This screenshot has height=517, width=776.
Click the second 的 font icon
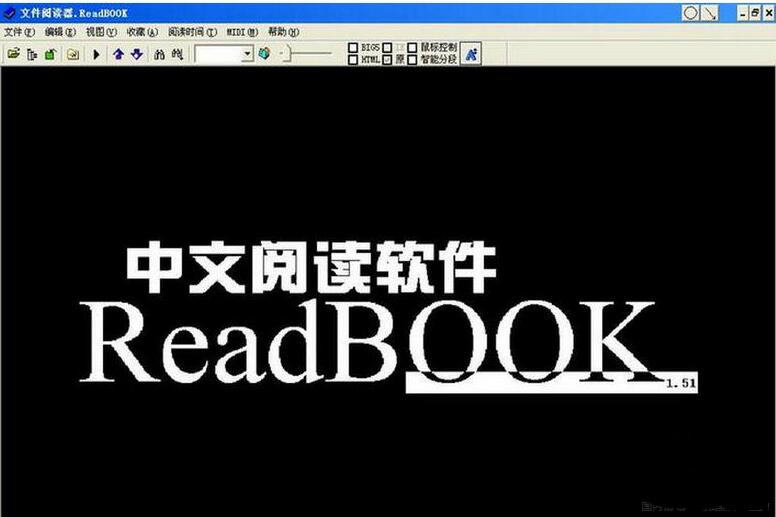(177, 54)
